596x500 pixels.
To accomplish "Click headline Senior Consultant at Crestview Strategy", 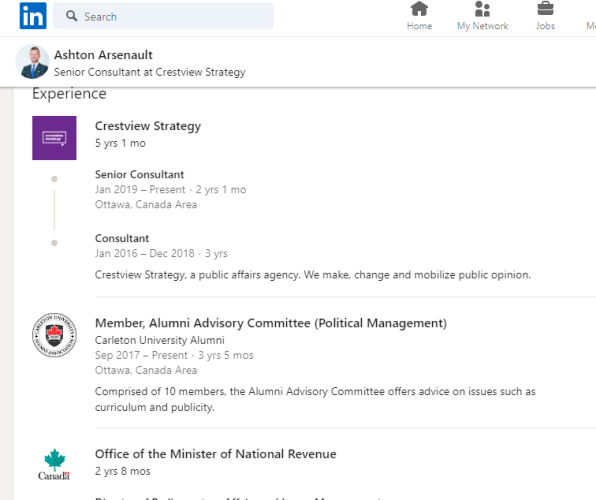I will [149, 72].
